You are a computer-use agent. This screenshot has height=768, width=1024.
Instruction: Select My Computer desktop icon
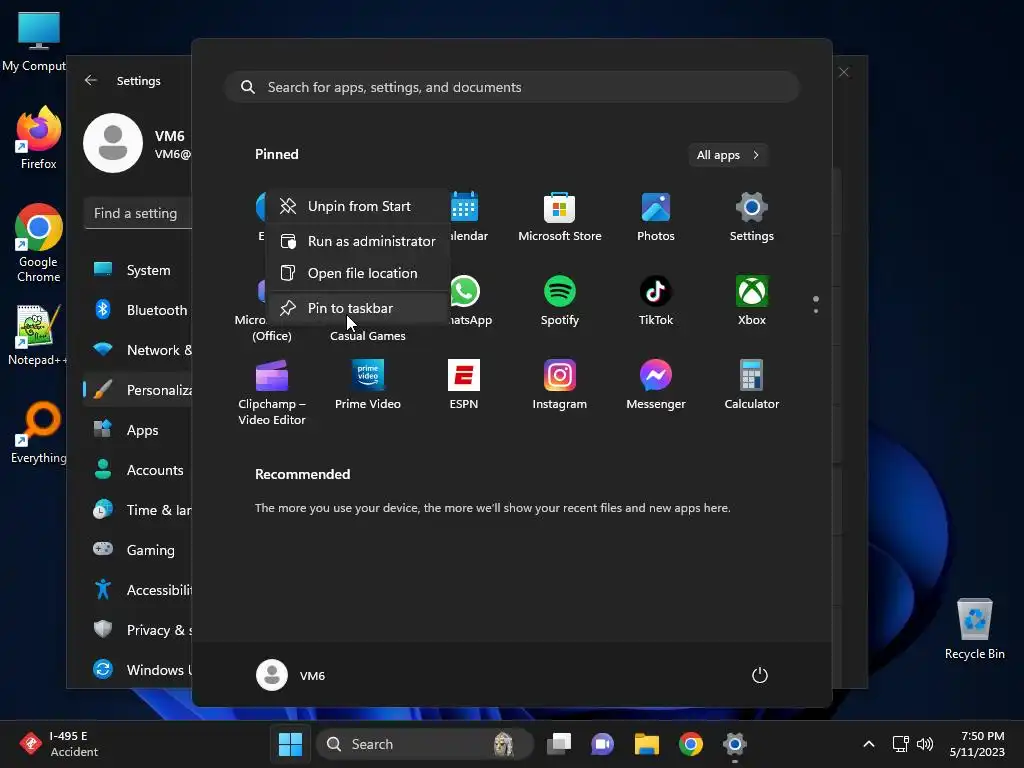pyautogui.click(x=34, y=42)
